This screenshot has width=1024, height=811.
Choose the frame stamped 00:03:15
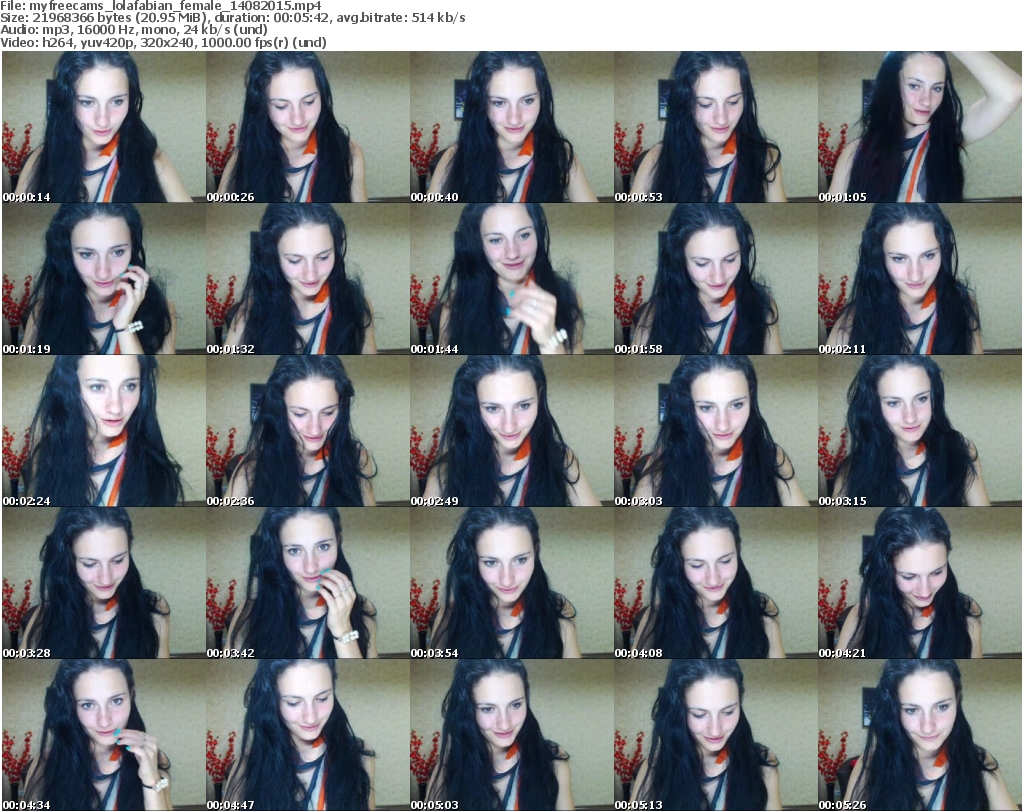point(920,431)
